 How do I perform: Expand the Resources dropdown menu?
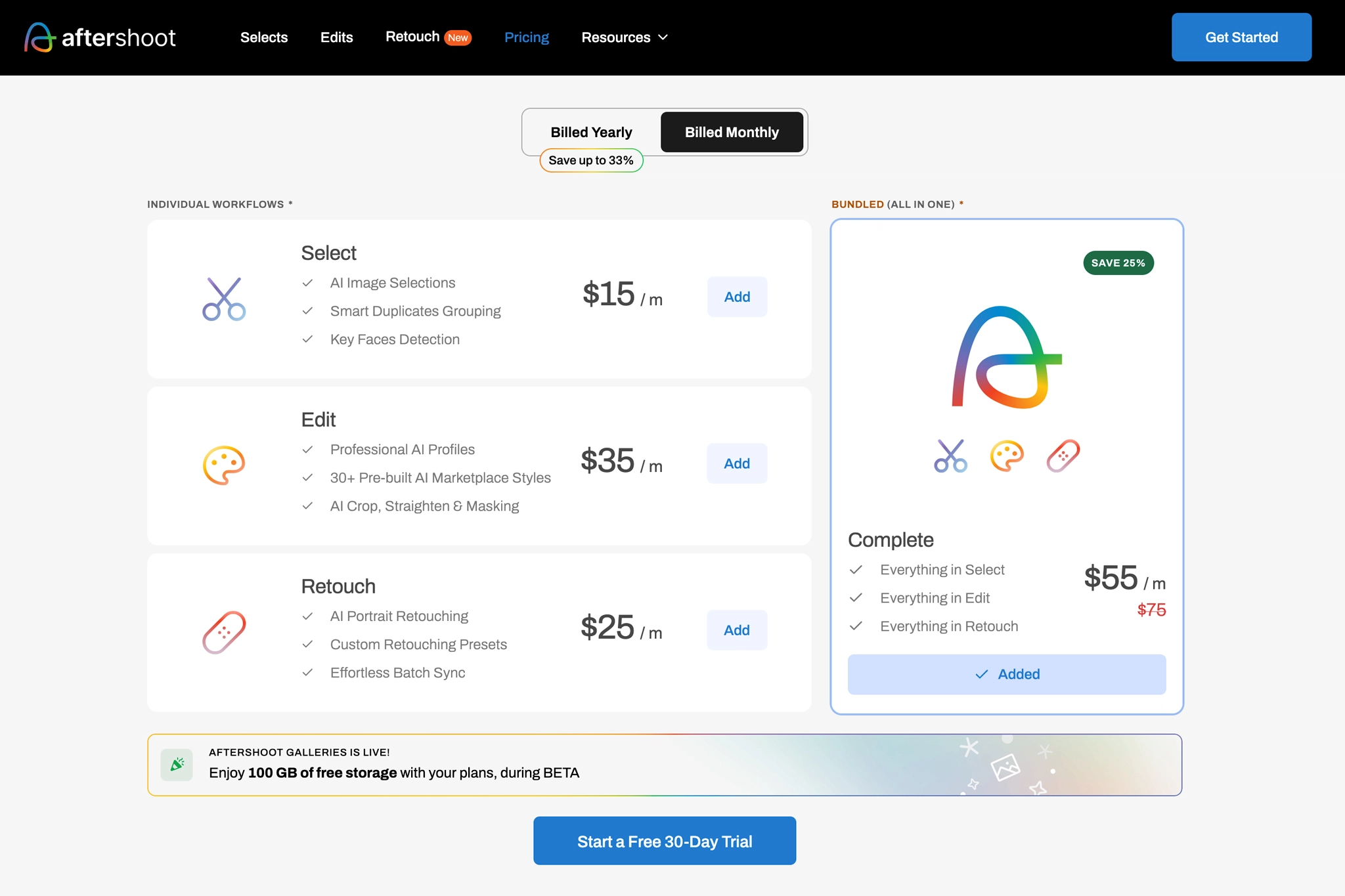pyautogui.click(x=625, y=37)
